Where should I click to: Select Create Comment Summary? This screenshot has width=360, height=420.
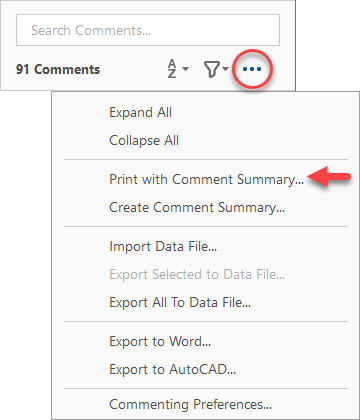(x=206, y=207)
